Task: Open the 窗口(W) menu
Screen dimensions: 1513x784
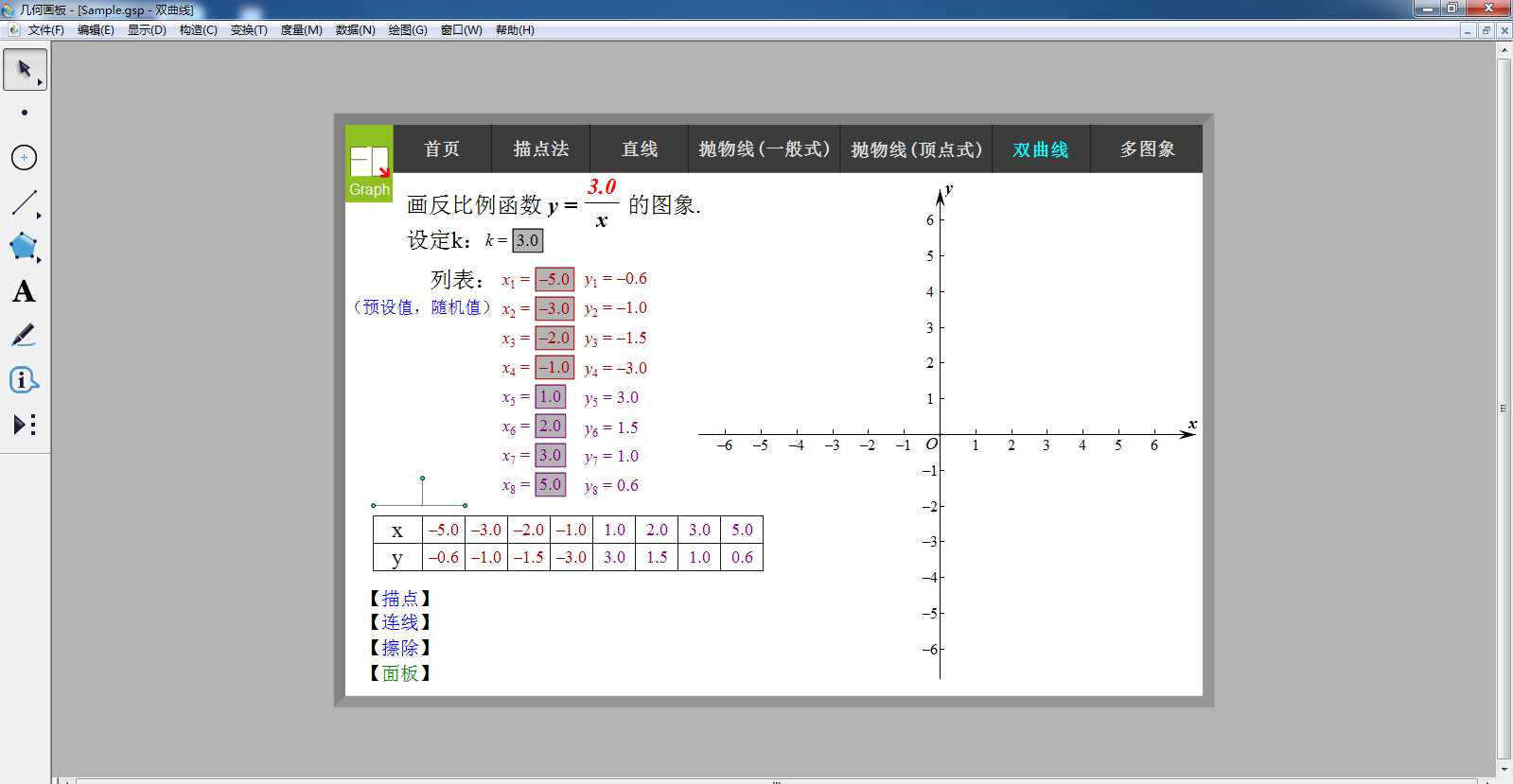Action: (x=461, y=30)
